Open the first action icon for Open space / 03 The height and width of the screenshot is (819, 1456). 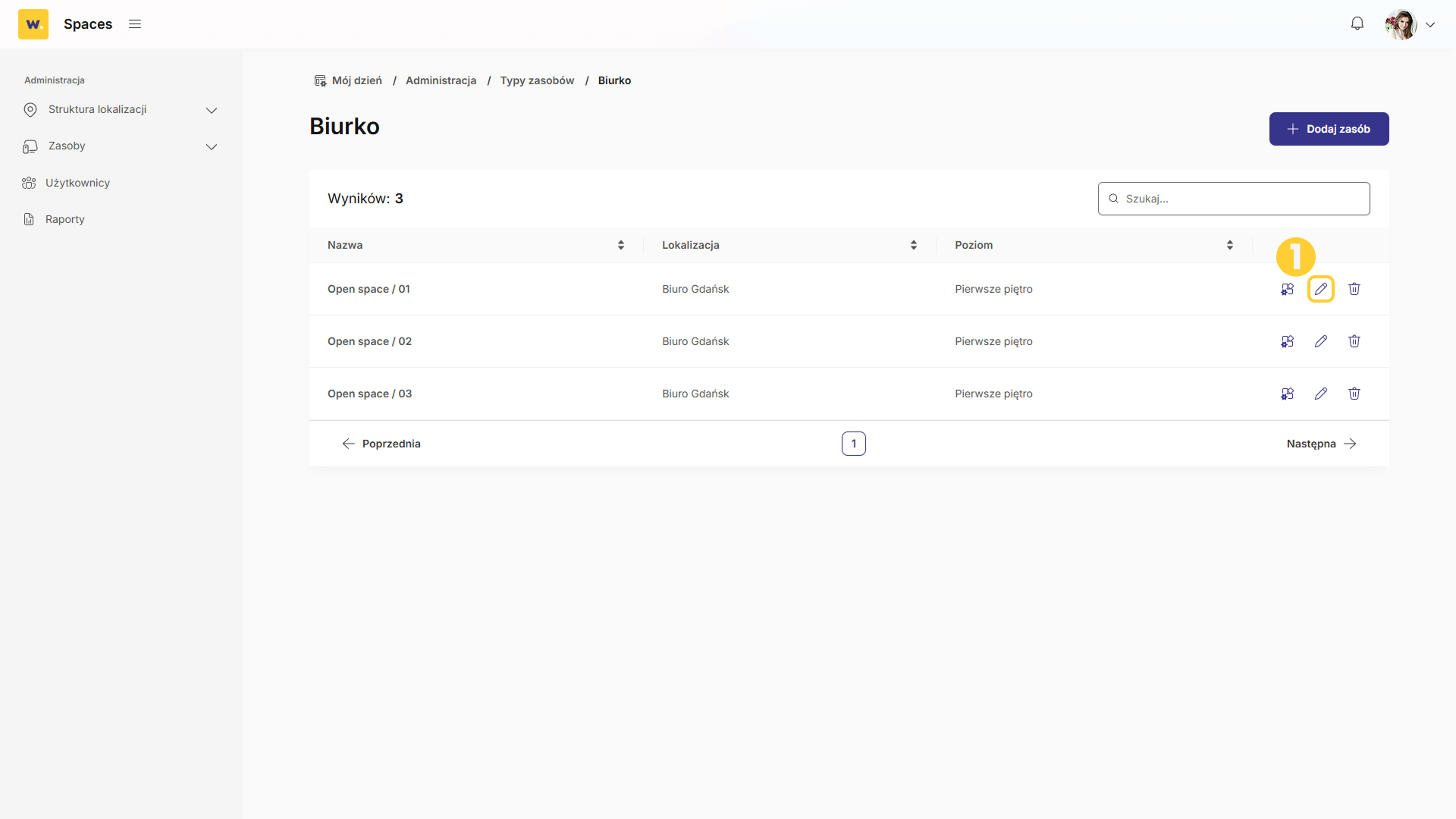[1288, 394]
